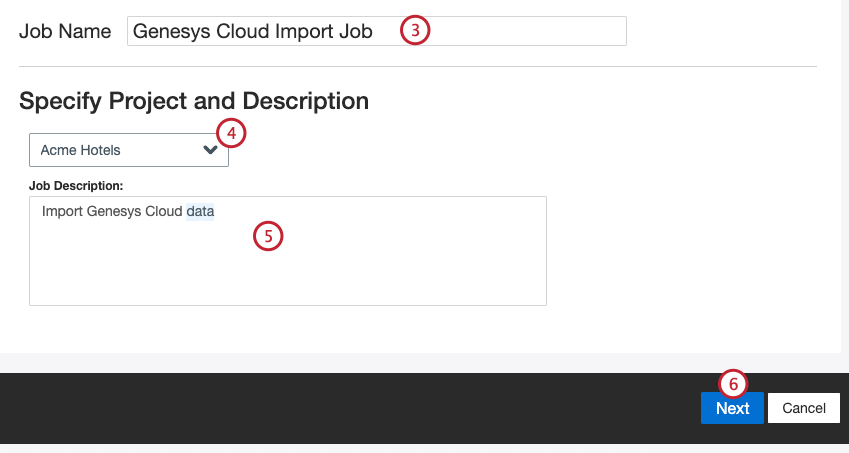This screenshot has width=849, height=453.
Task: Open the Acme Hotels project selector
Action: click(x=128, y=150)
